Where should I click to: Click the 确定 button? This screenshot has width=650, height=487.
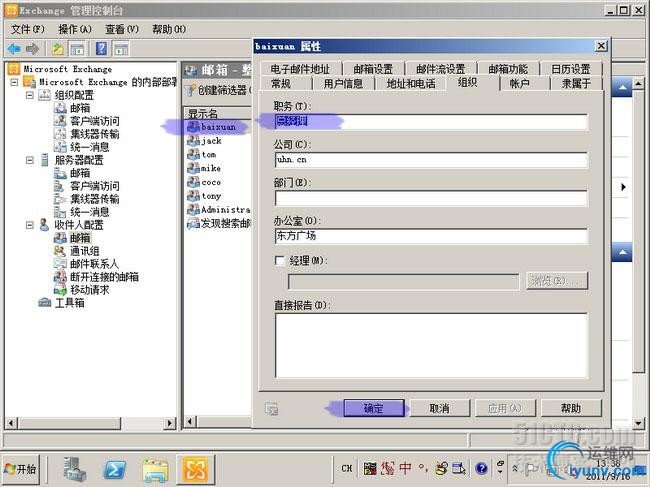tap(374, 408)
